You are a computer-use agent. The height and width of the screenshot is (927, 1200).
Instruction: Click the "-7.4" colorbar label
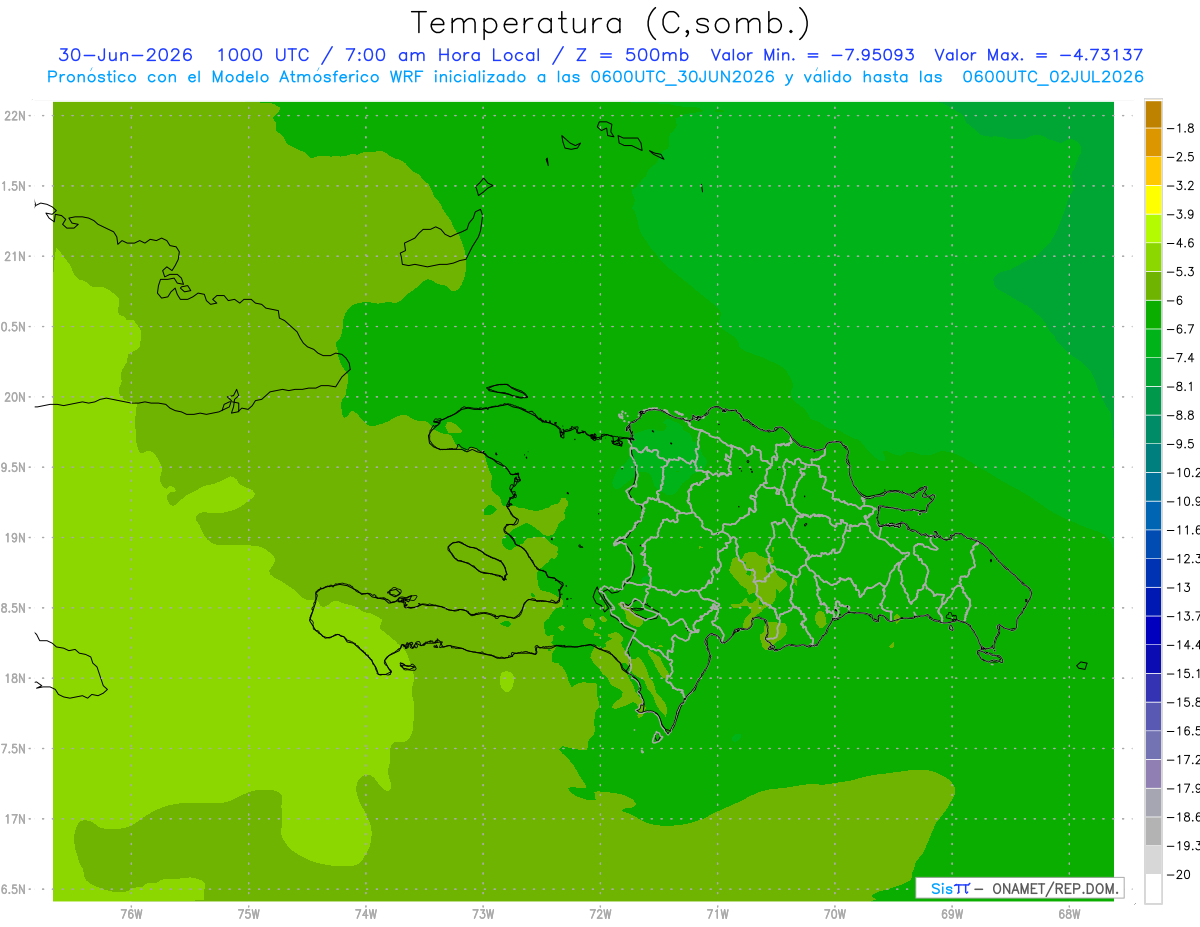coord(1181,357)
